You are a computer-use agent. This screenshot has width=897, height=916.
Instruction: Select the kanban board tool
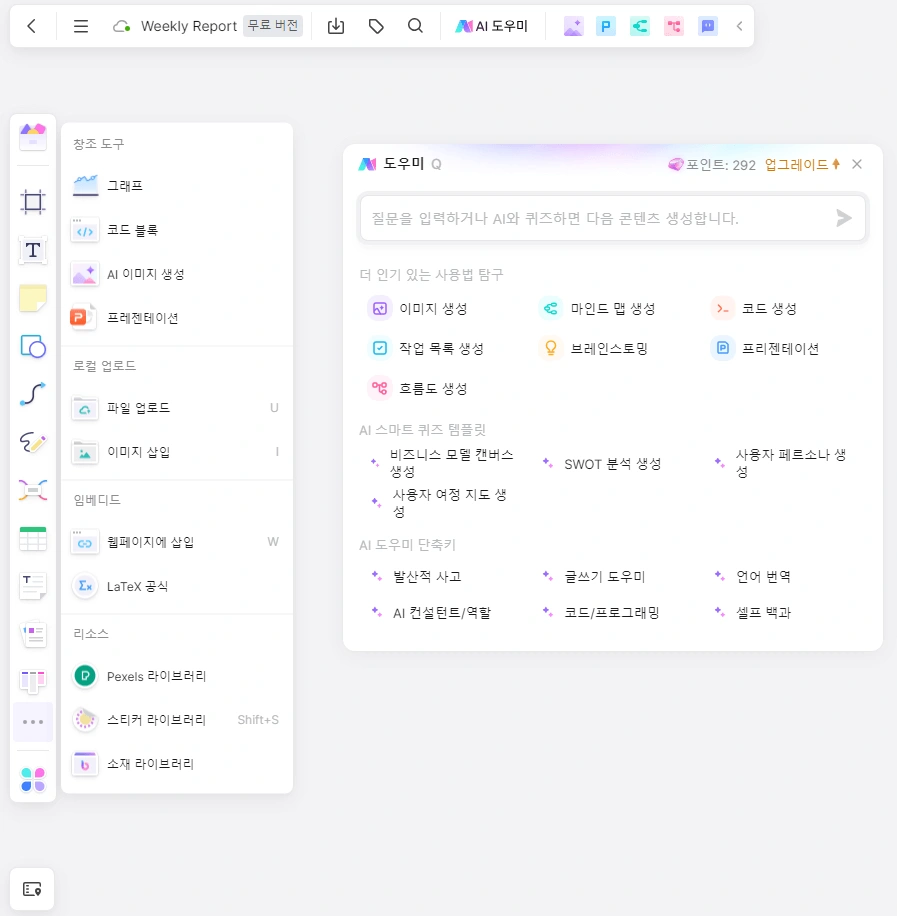(33, 681)
